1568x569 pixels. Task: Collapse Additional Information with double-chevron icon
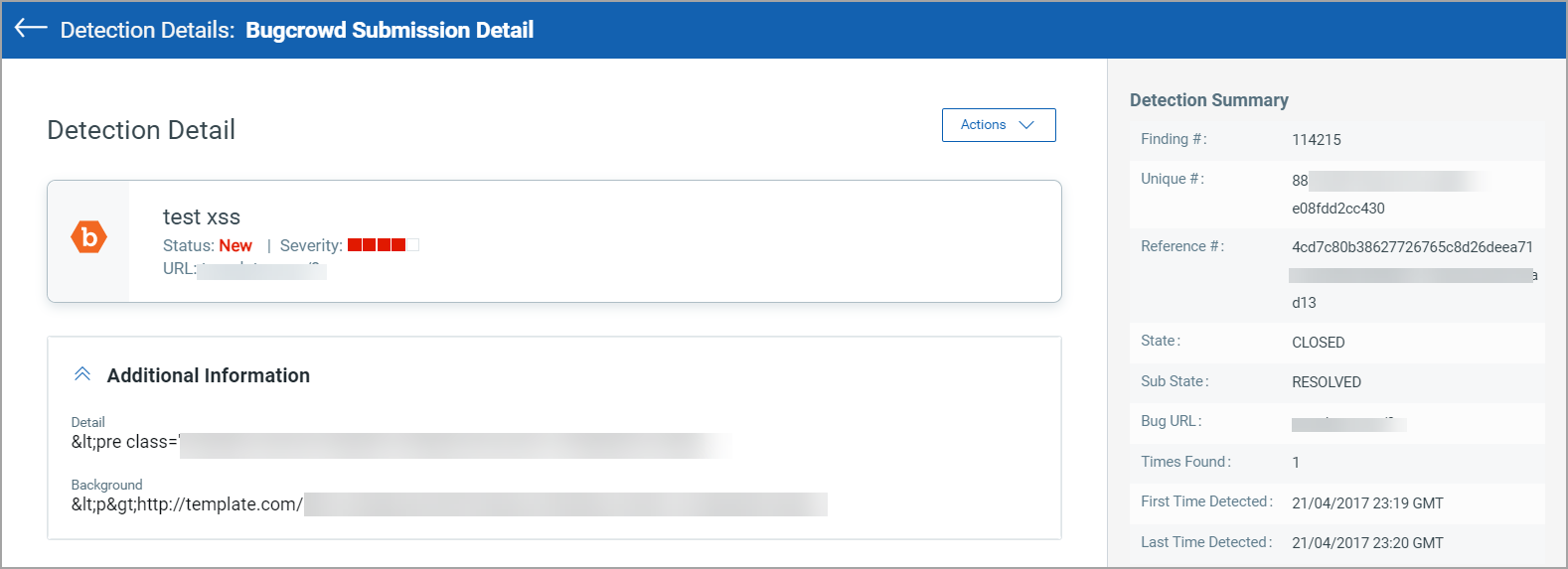pyautogui.click(x=82, y=374)
